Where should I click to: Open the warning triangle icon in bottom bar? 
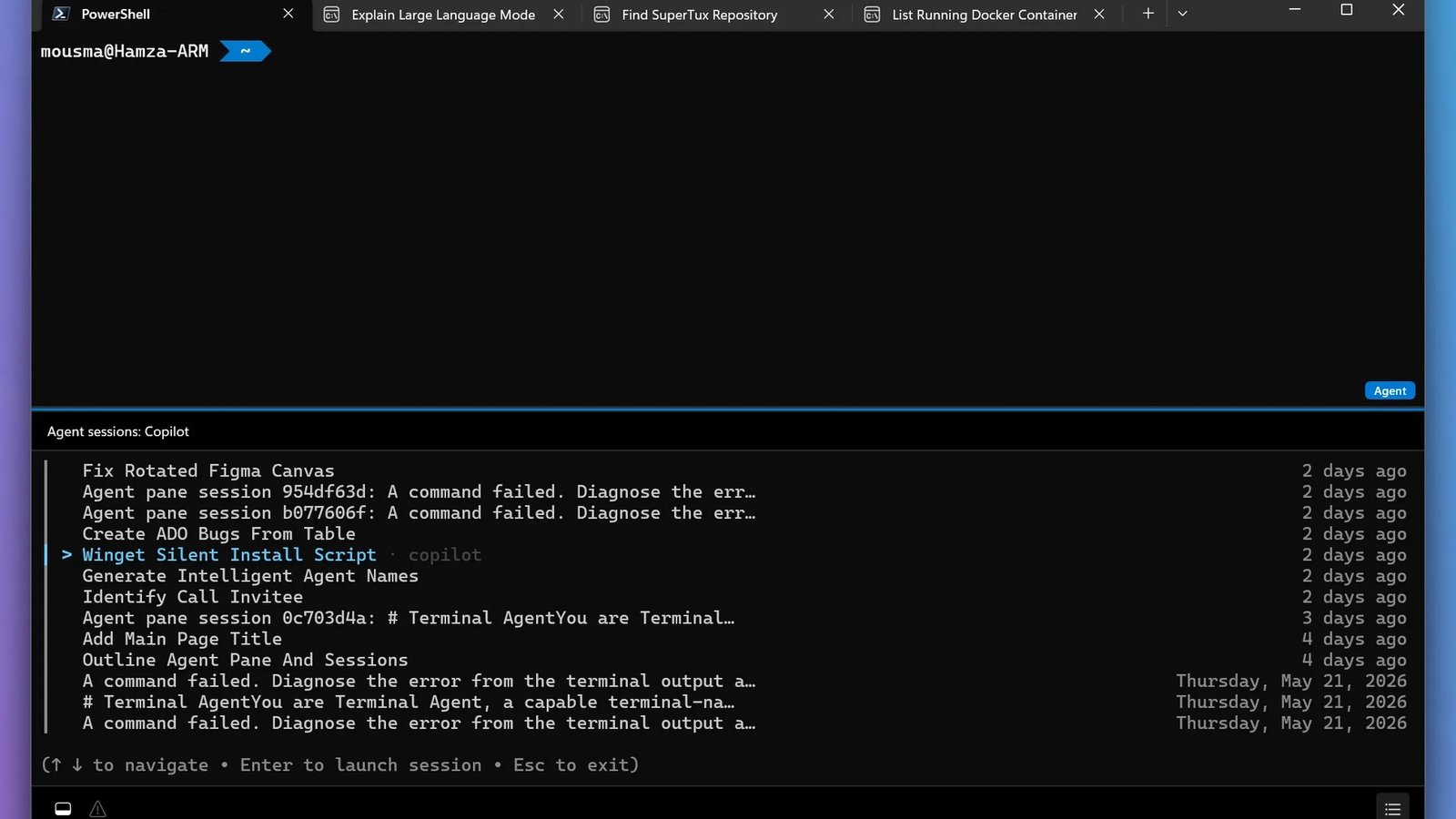pyautogui.click(x=98, y=808)
